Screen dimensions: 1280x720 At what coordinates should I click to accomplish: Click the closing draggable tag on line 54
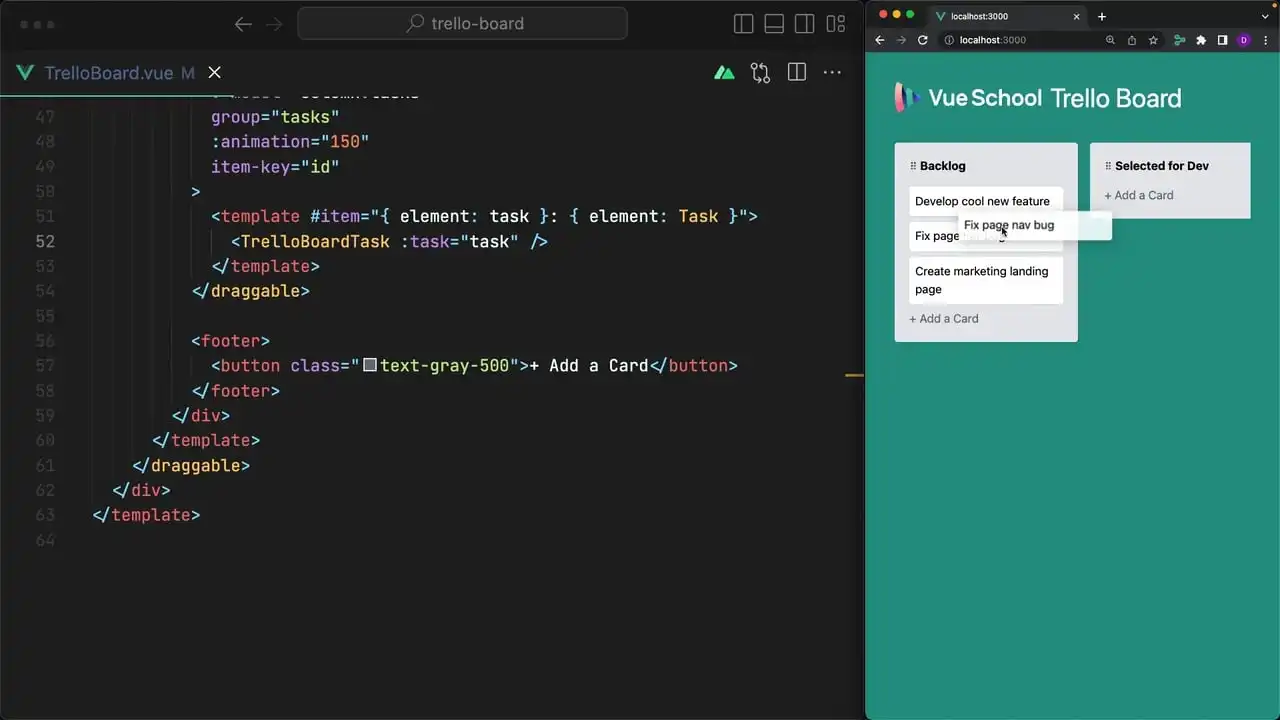click(251, 291)
